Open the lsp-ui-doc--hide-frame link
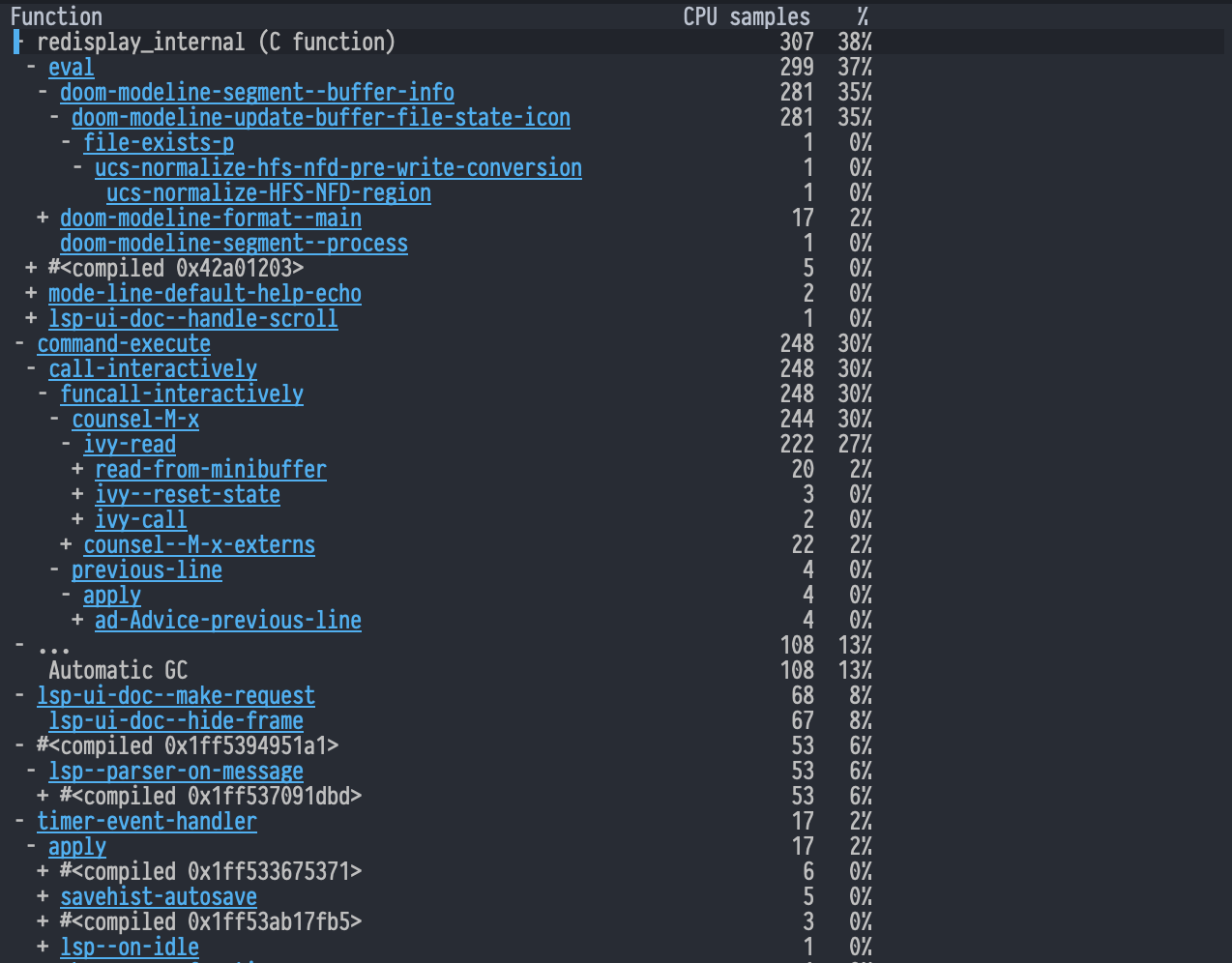Image resolution: width=1232 pixels, height=963 pixels. (176, 720)
